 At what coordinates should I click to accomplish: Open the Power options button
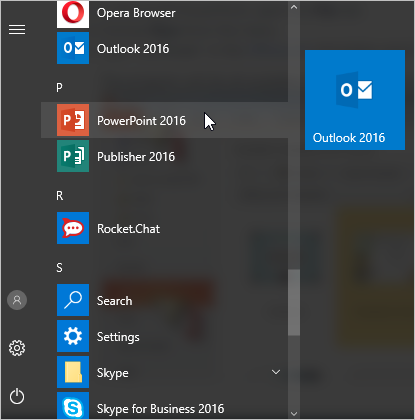coord(17,396)
